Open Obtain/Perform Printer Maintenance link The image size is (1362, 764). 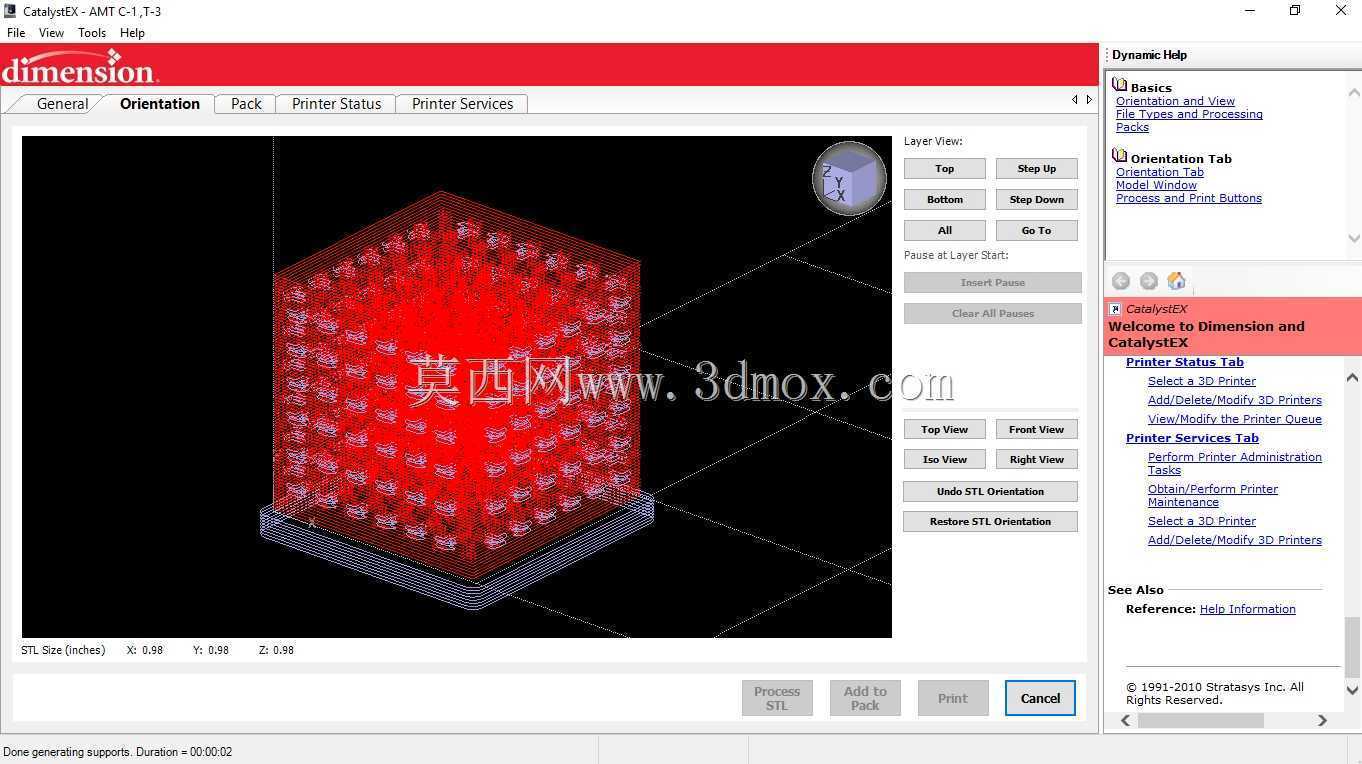click(1213, 495)
